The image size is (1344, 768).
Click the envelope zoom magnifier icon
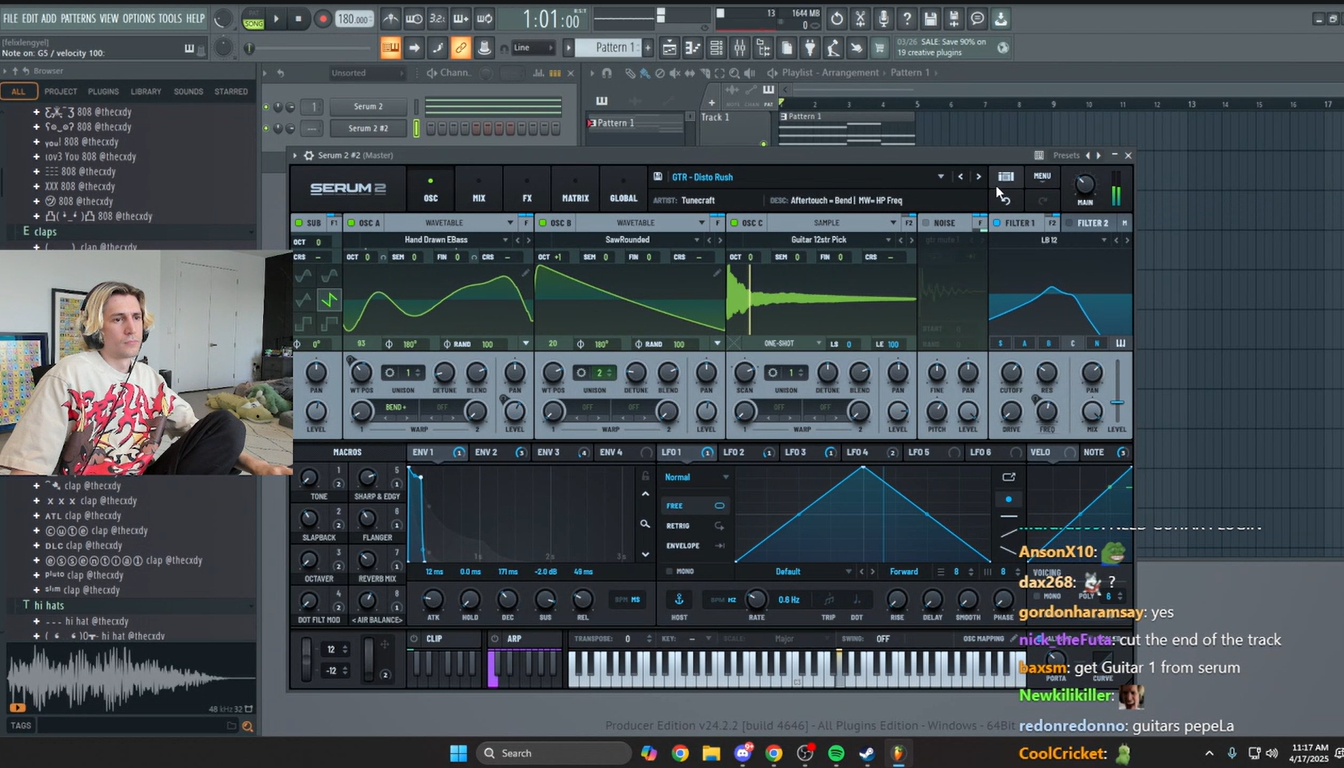pos(645,524)
